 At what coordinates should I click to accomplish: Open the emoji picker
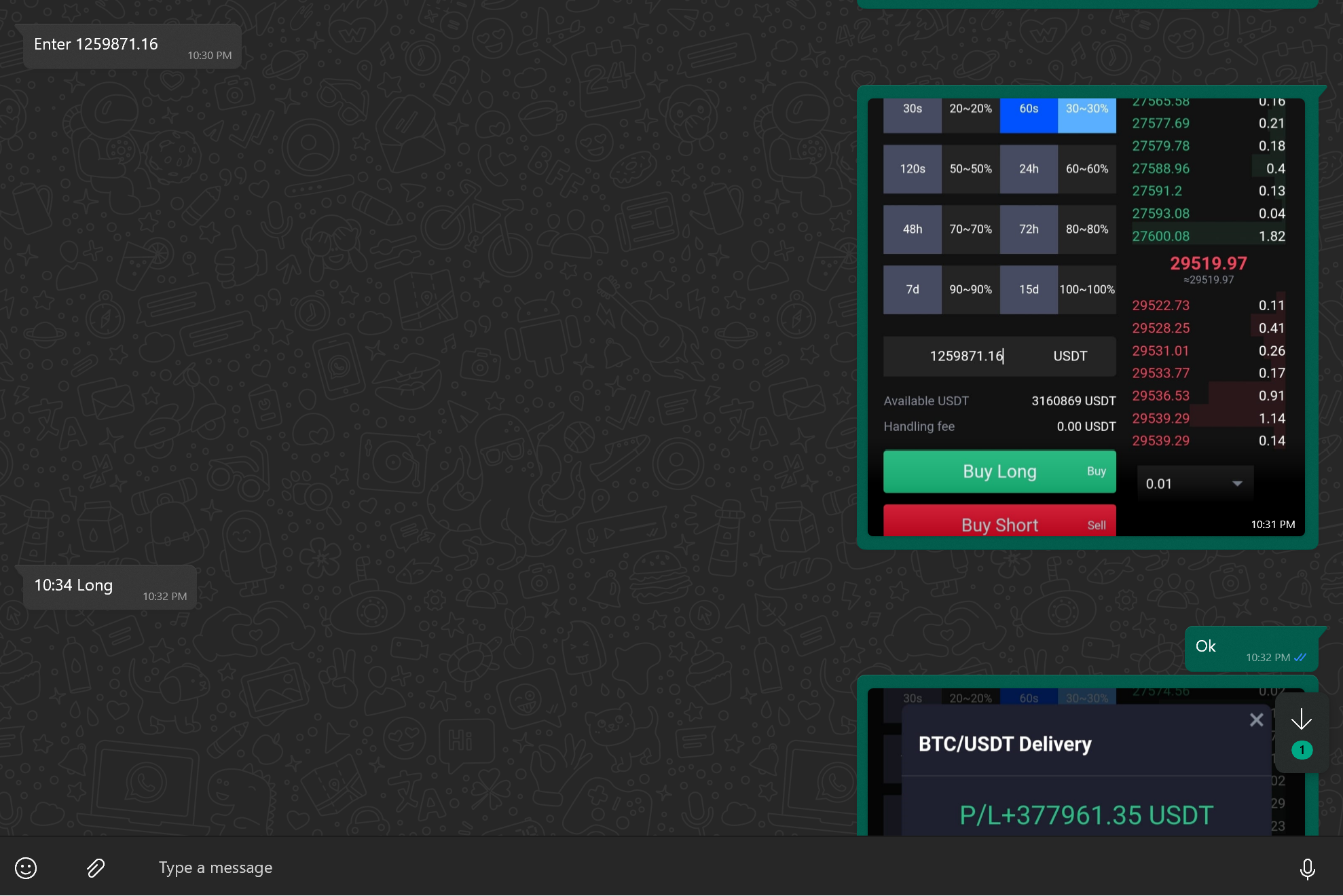pos(26,867)
